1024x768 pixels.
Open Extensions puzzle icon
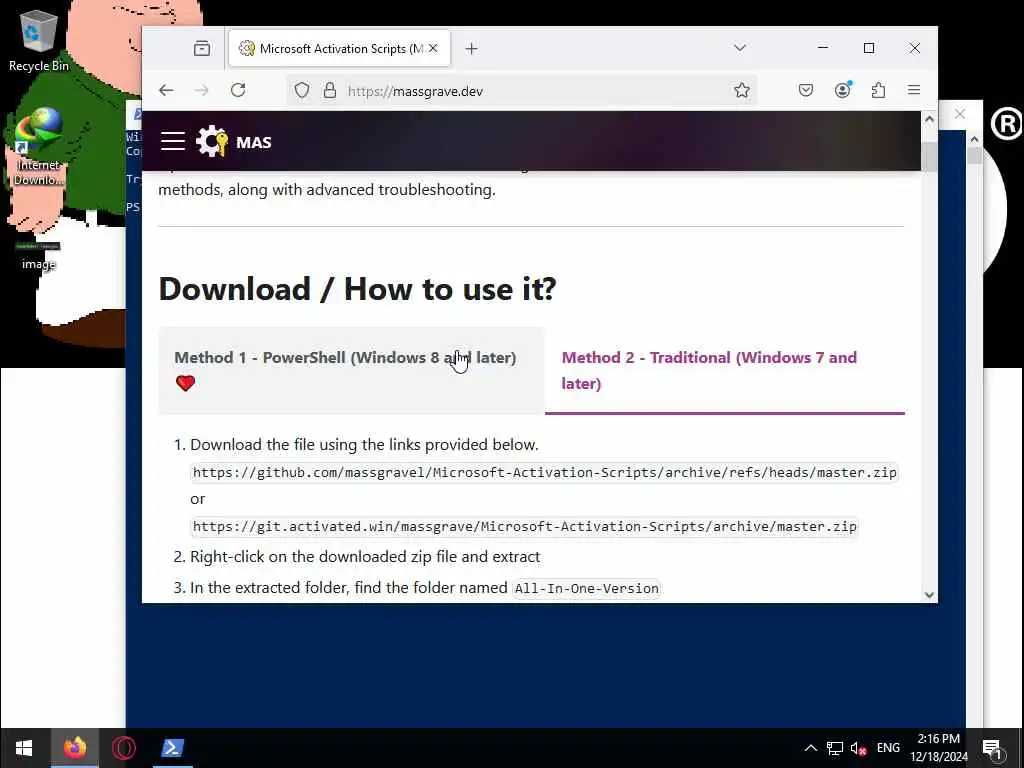[x=878, y=90]
